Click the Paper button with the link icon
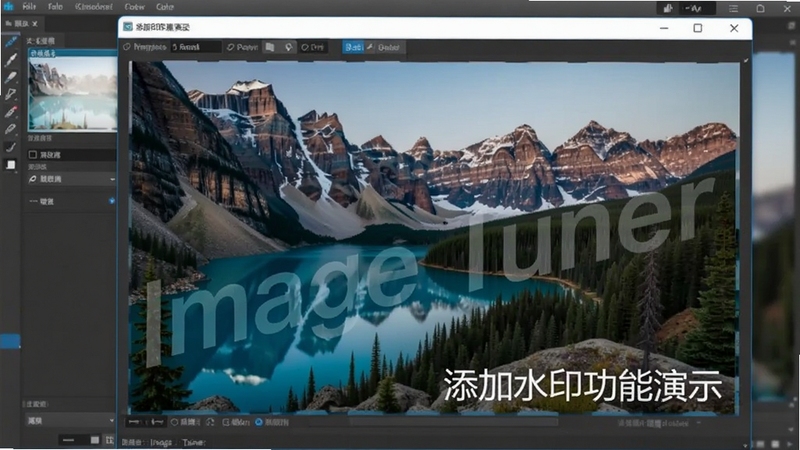 point(242,47)
